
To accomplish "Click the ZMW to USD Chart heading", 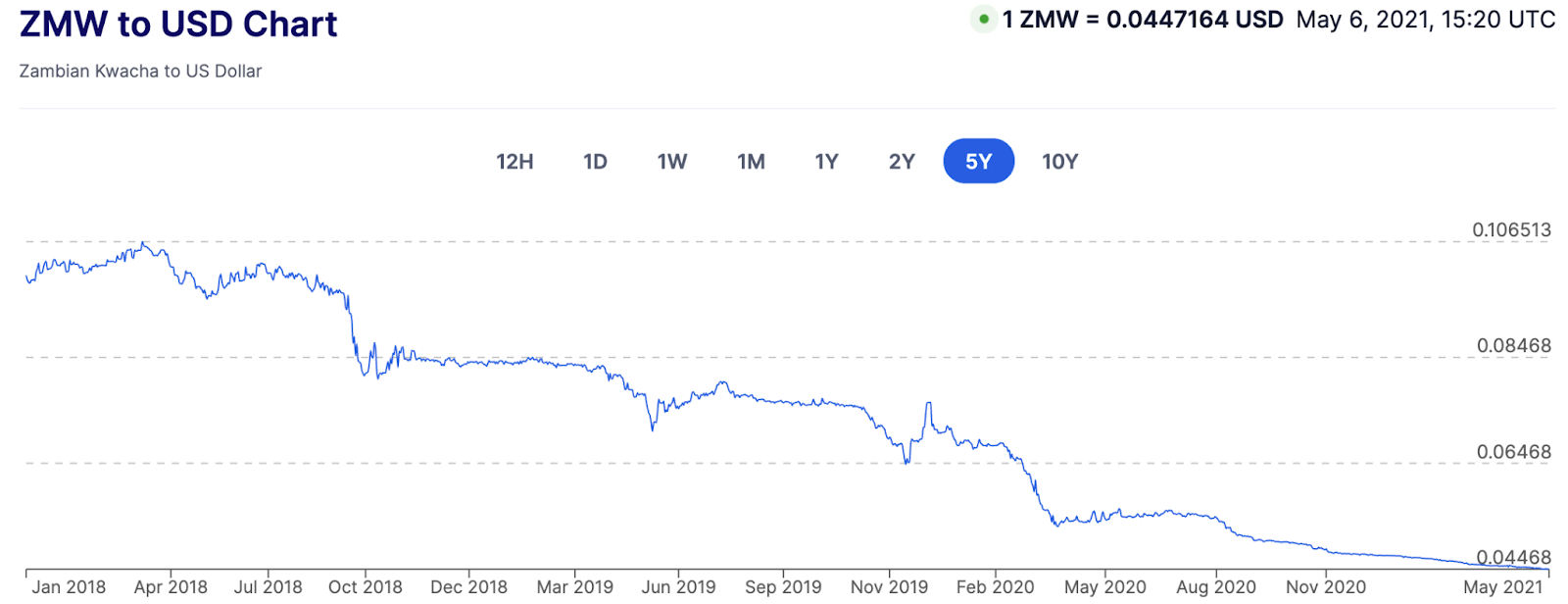I will [178, 24].
